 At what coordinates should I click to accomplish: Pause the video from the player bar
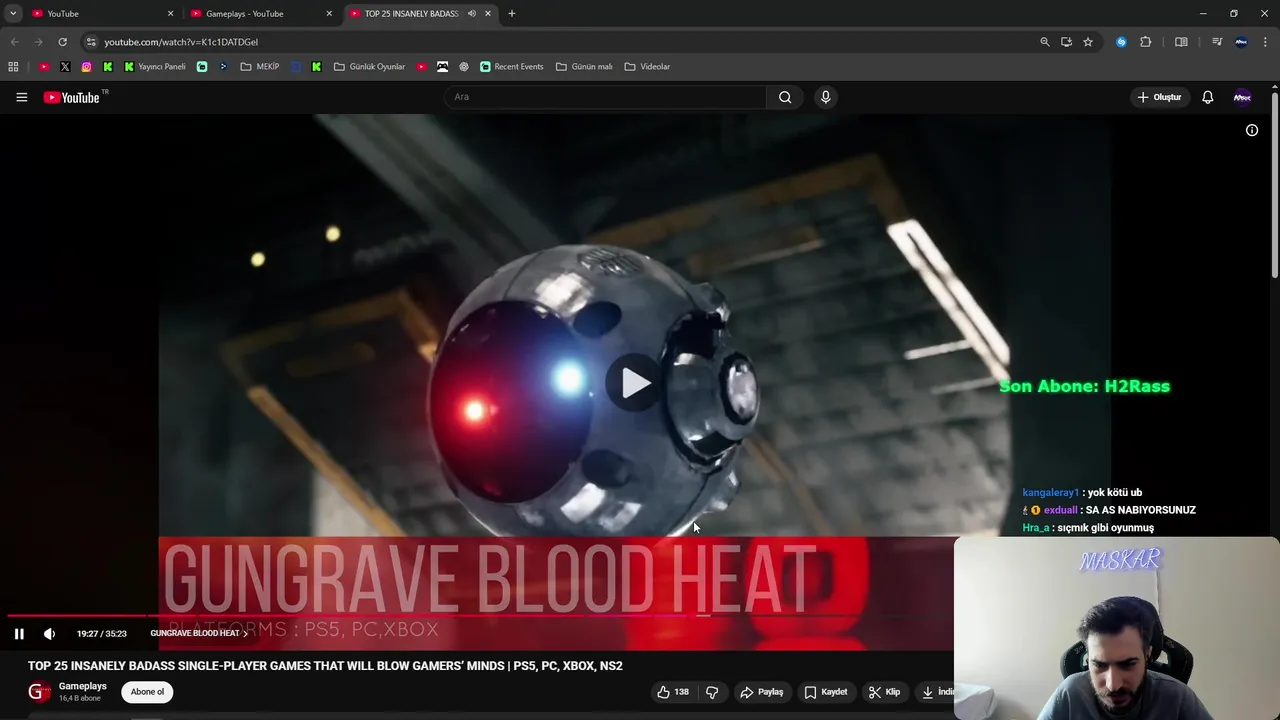click(19, 633)
